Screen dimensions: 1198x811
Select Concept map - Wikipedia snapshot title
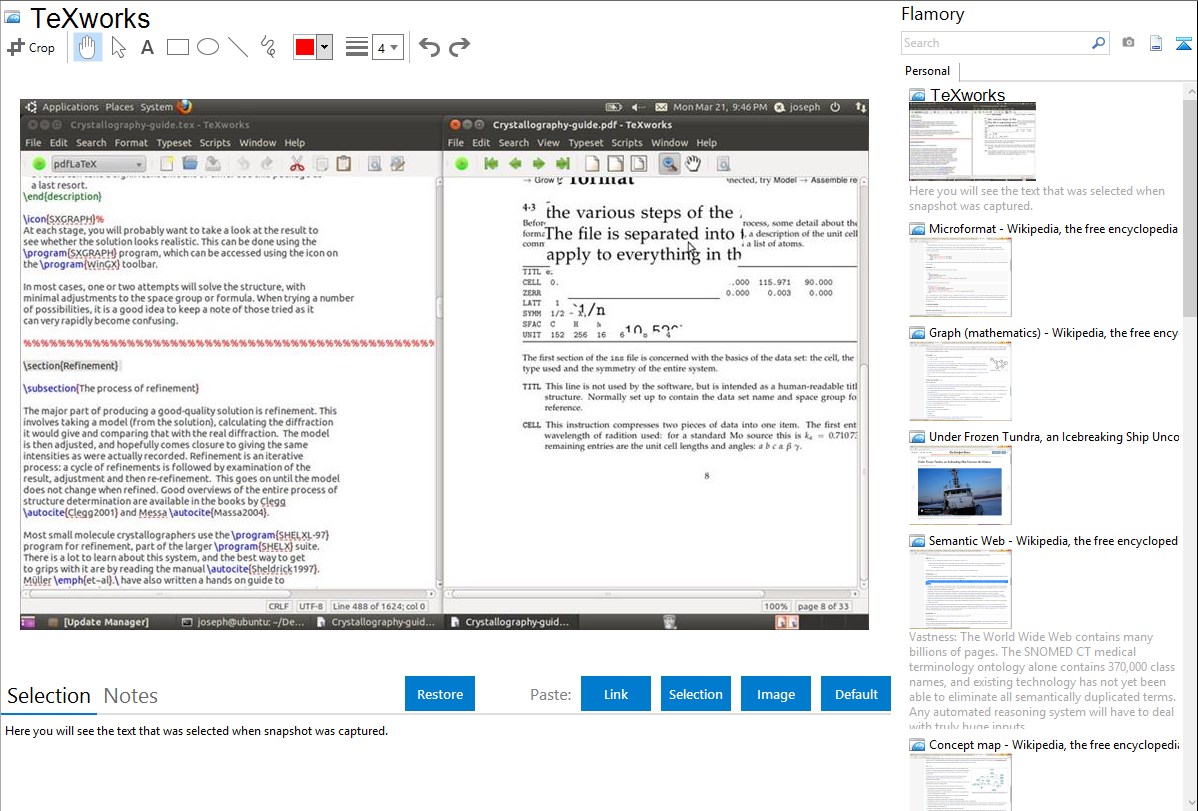click(1054, 744)
